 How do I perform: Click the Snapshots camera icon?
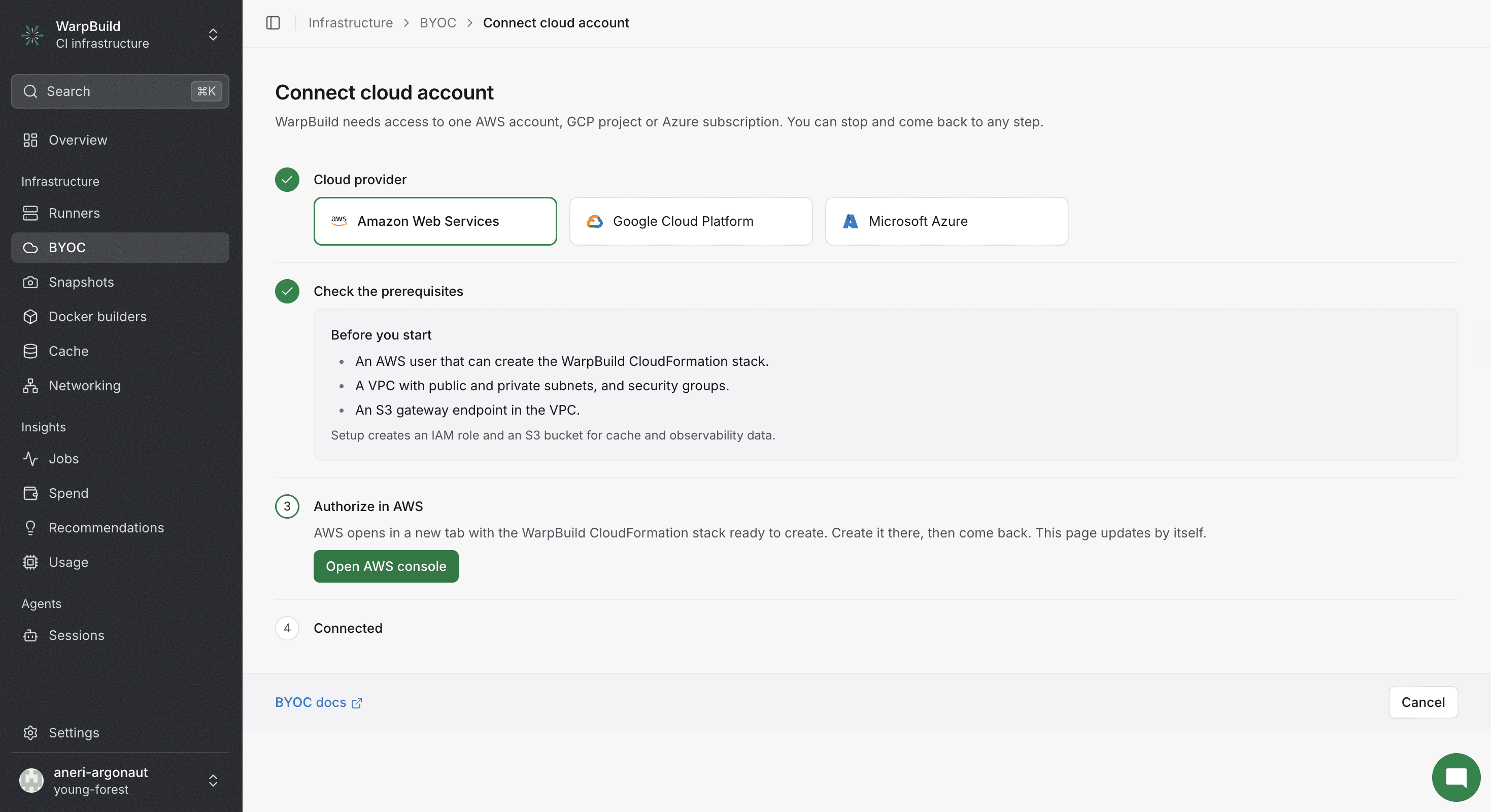click(x=30, y=282)
